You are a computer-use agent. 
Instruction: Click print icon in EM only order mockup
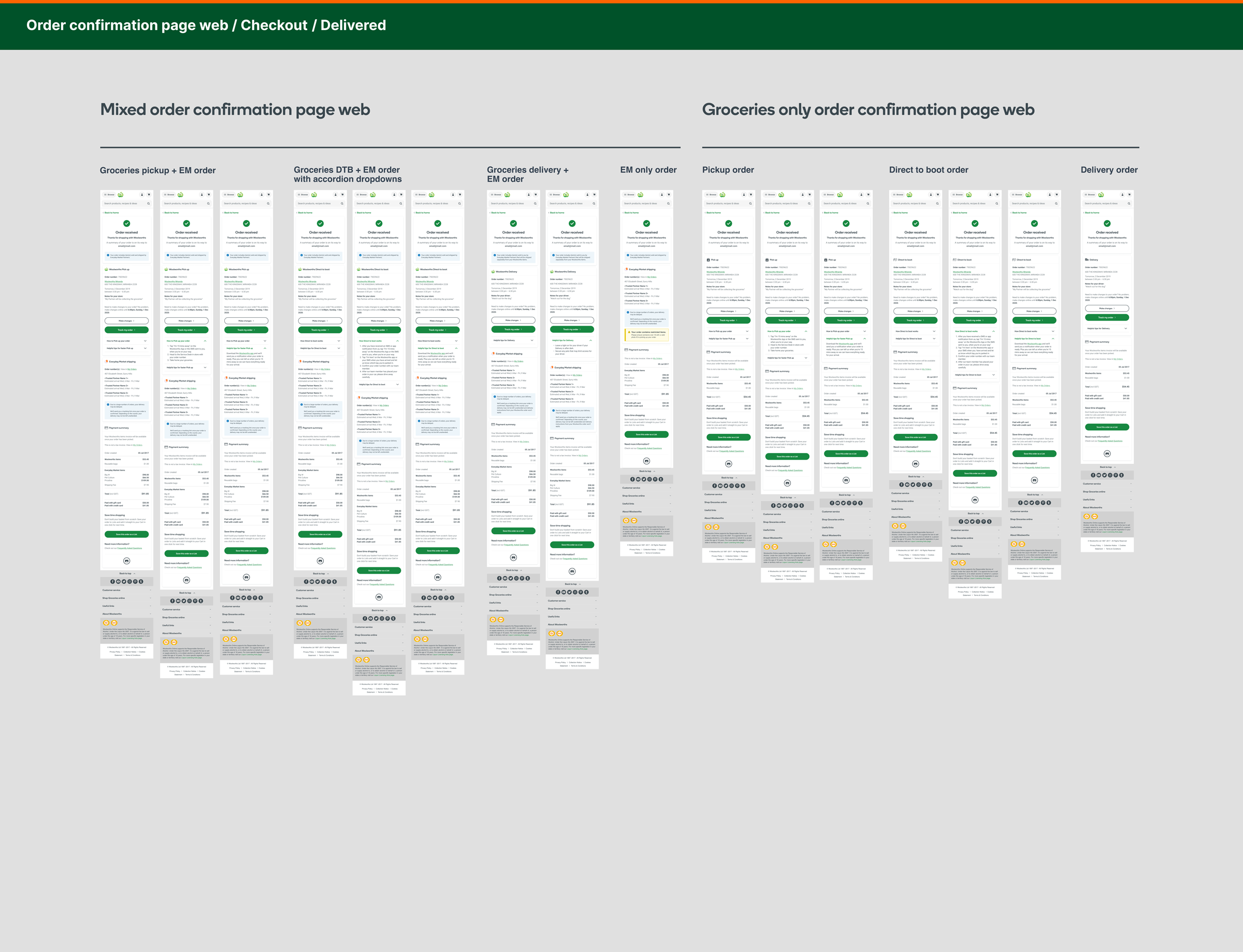646,461
